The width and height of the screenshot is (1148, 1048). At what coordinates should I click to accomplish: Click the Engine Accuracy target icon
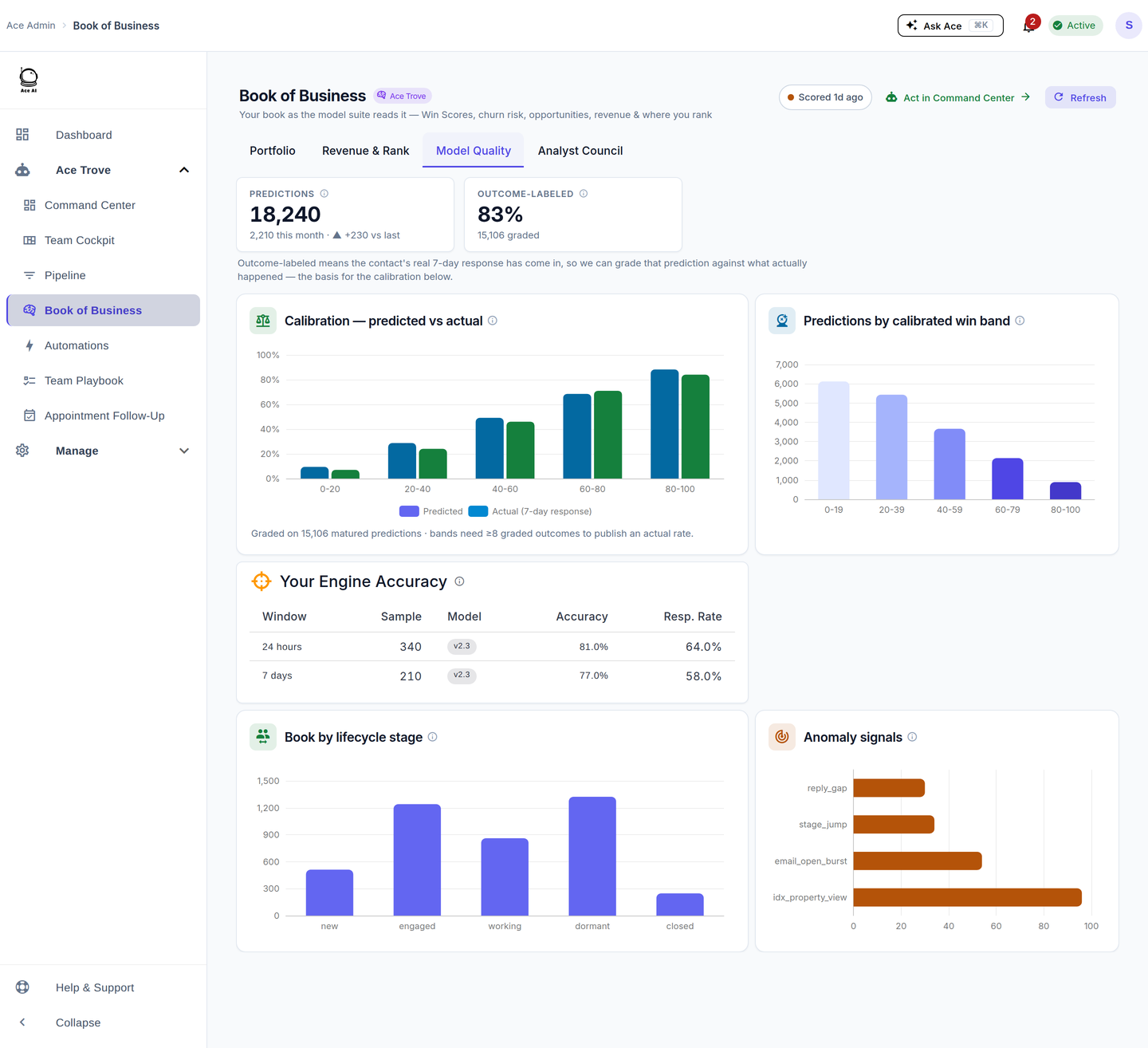261,581
